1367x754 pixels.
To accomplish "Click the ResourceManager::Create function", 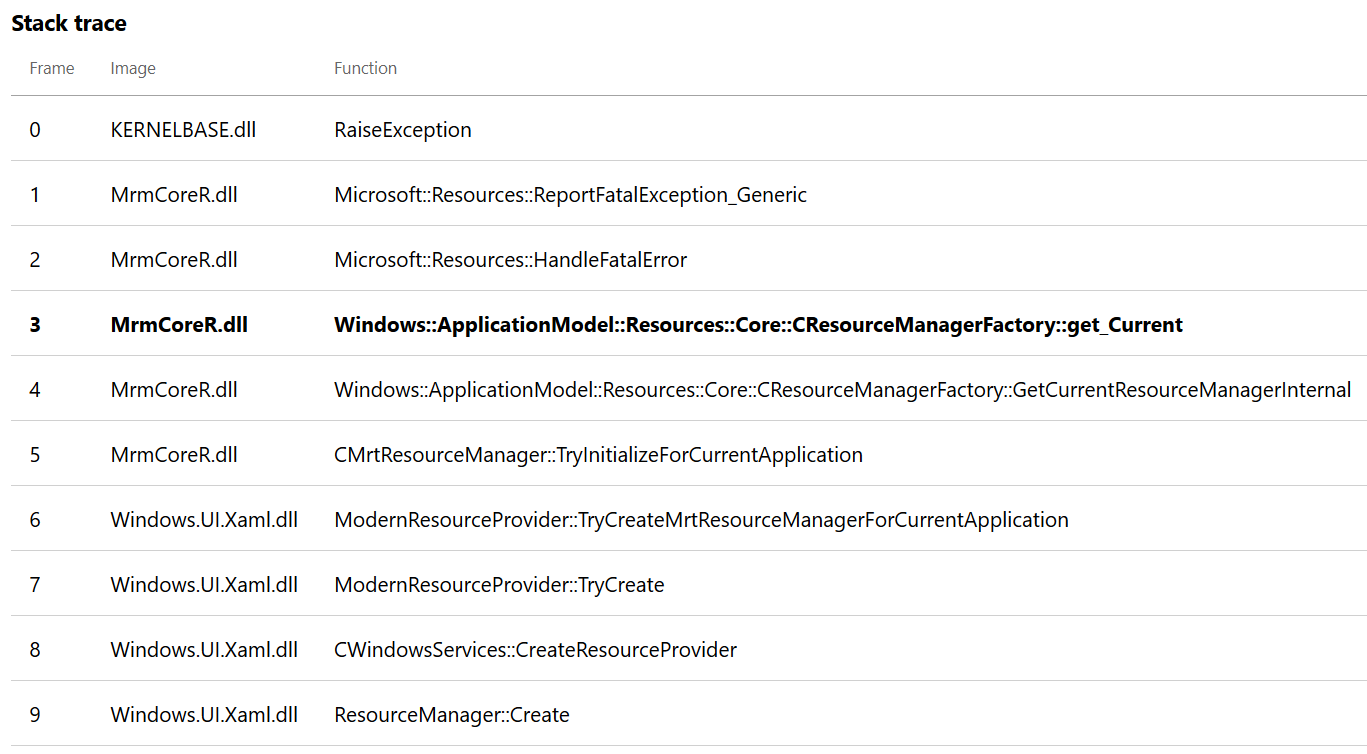I will [452, 715].
